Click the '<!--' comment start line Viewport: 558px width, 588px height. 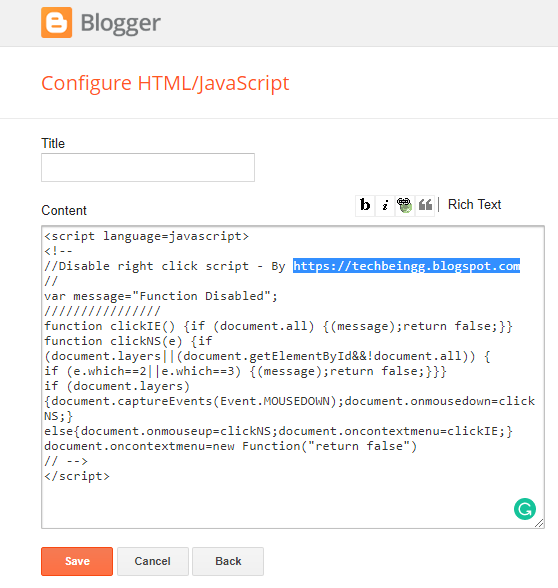58,251
